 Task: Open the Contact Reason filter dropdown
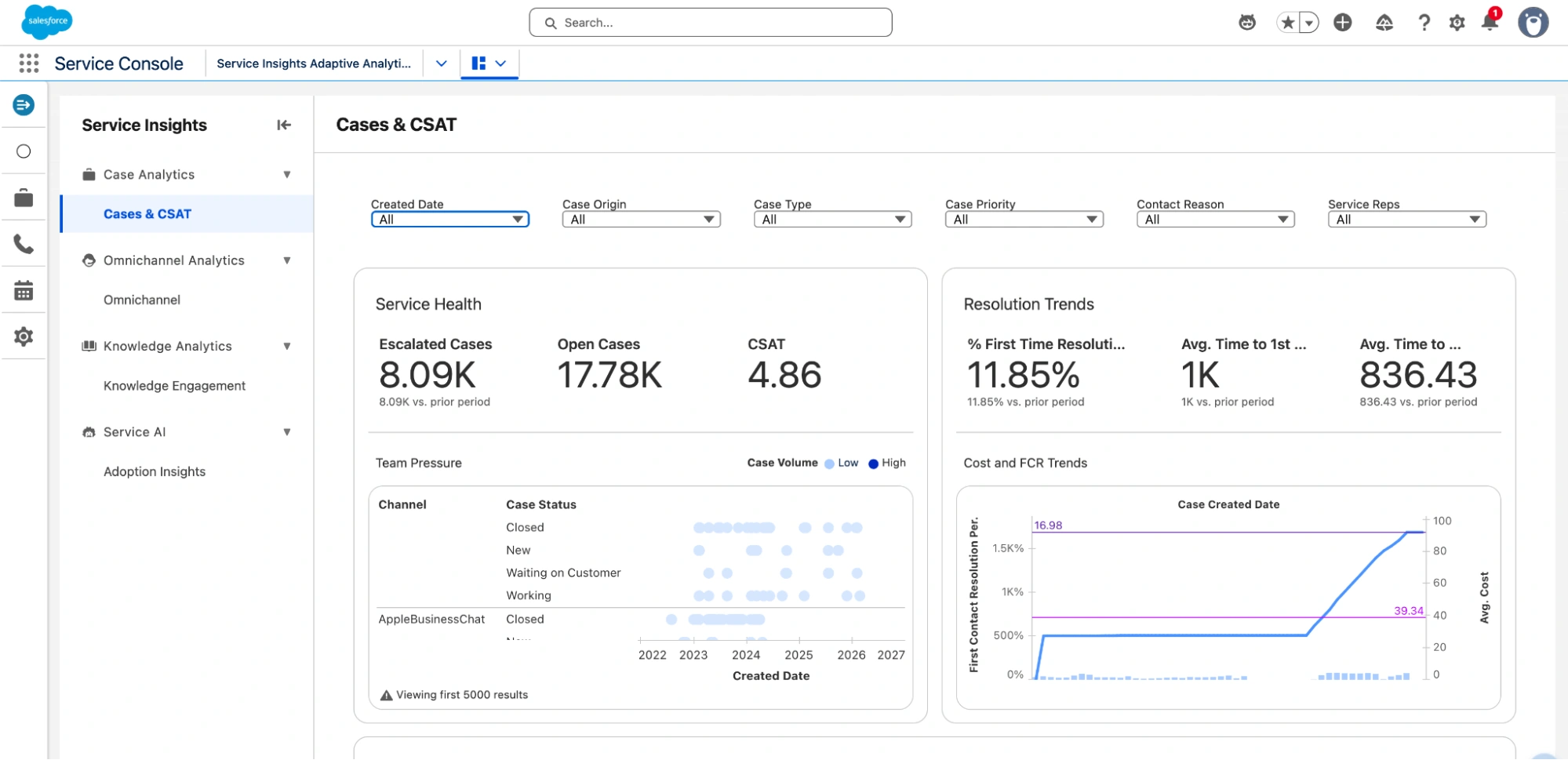1216,220
